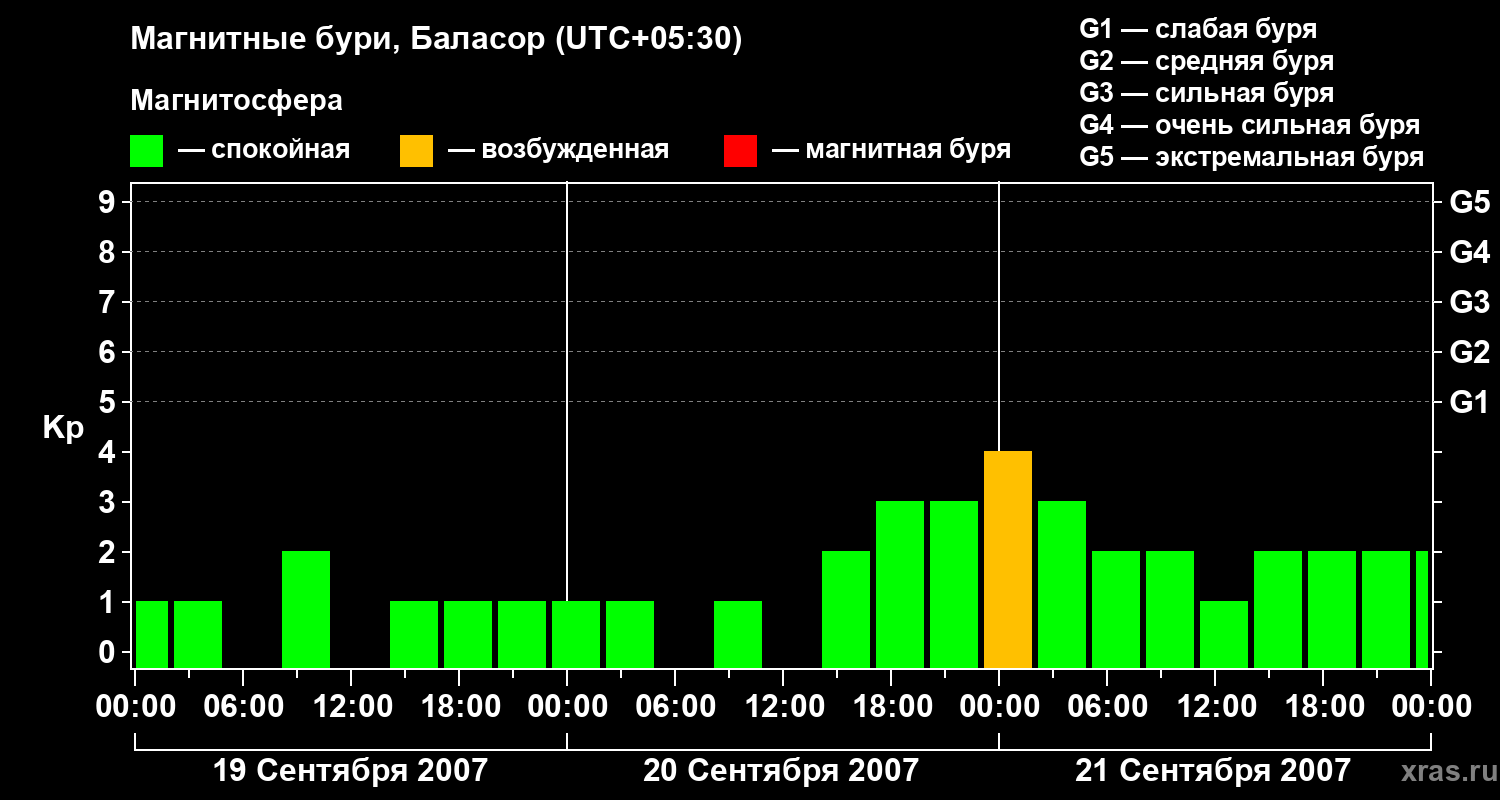Screen dimensions: 1500x800
Task: Click the orange 'возбужденная' legend swatch
Action: click(416, 151)
